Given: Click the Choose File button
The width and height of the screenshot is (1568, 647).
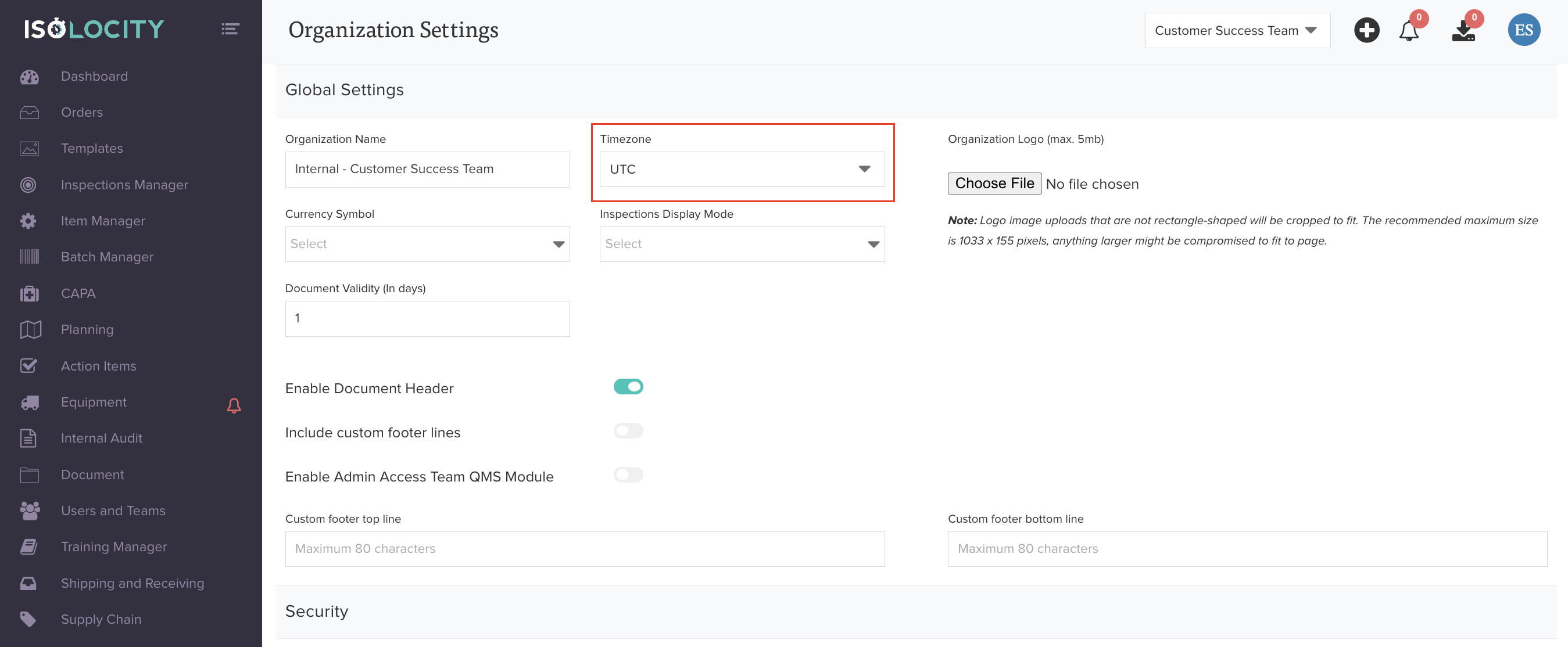Looking at the screenshot, I should (x=994, y=184).
